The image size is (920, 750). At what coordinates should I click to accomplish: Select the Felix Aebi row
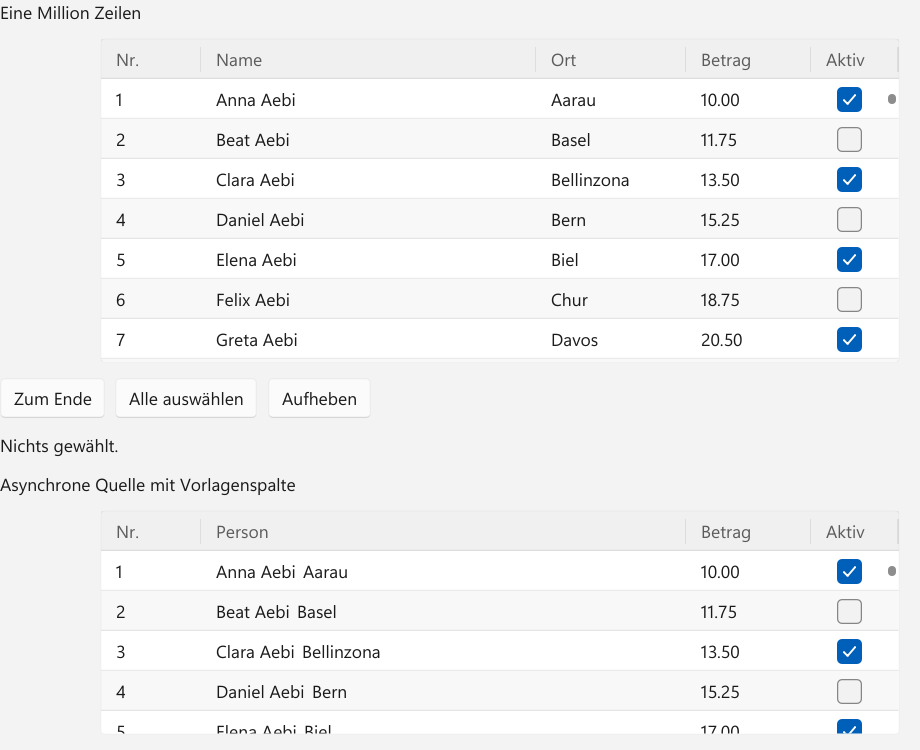tap(500, 300)
